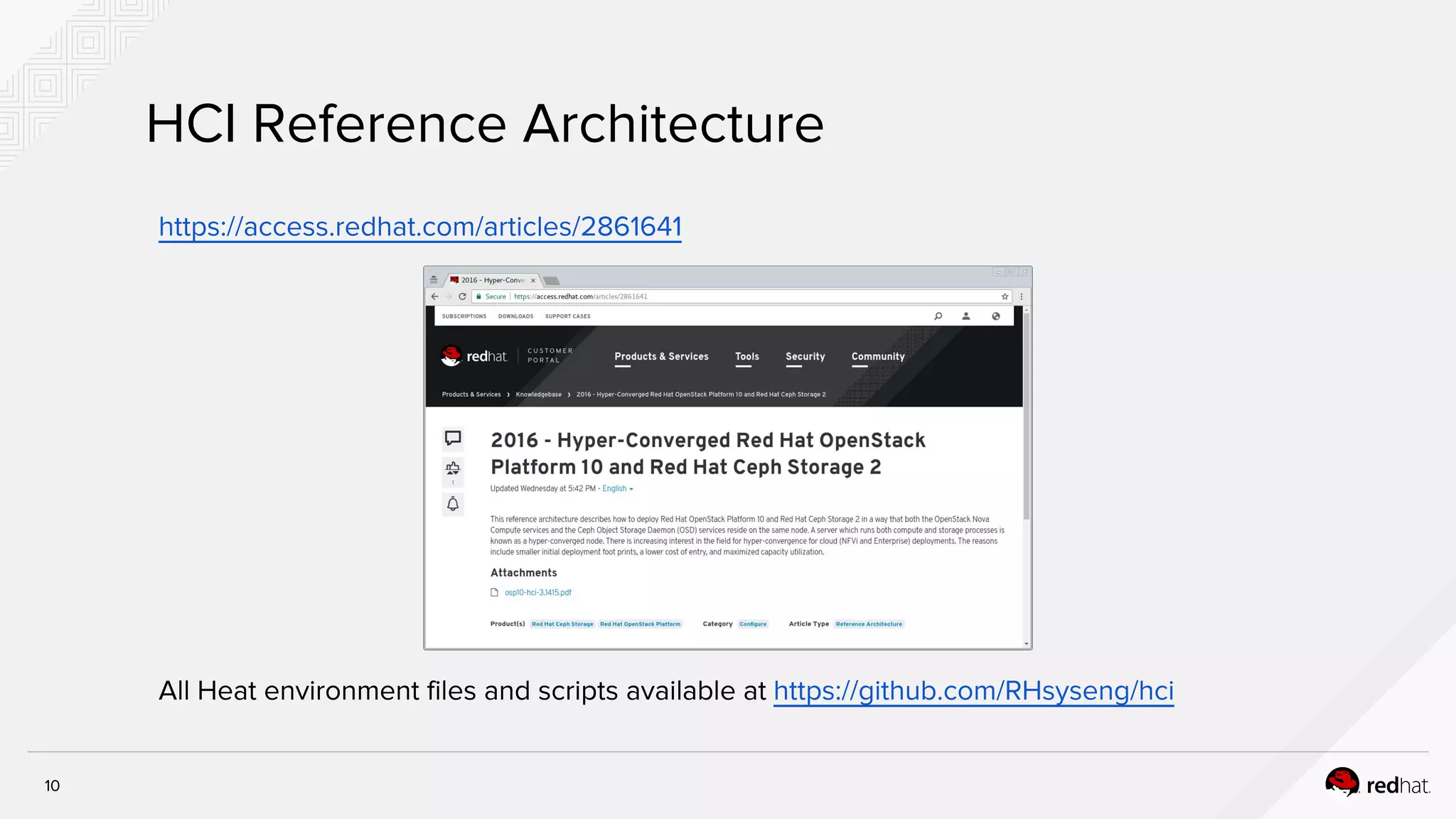Open the access.redhat.com articles link on slide
1456x819 pixels.
click(x=420, y=227)
